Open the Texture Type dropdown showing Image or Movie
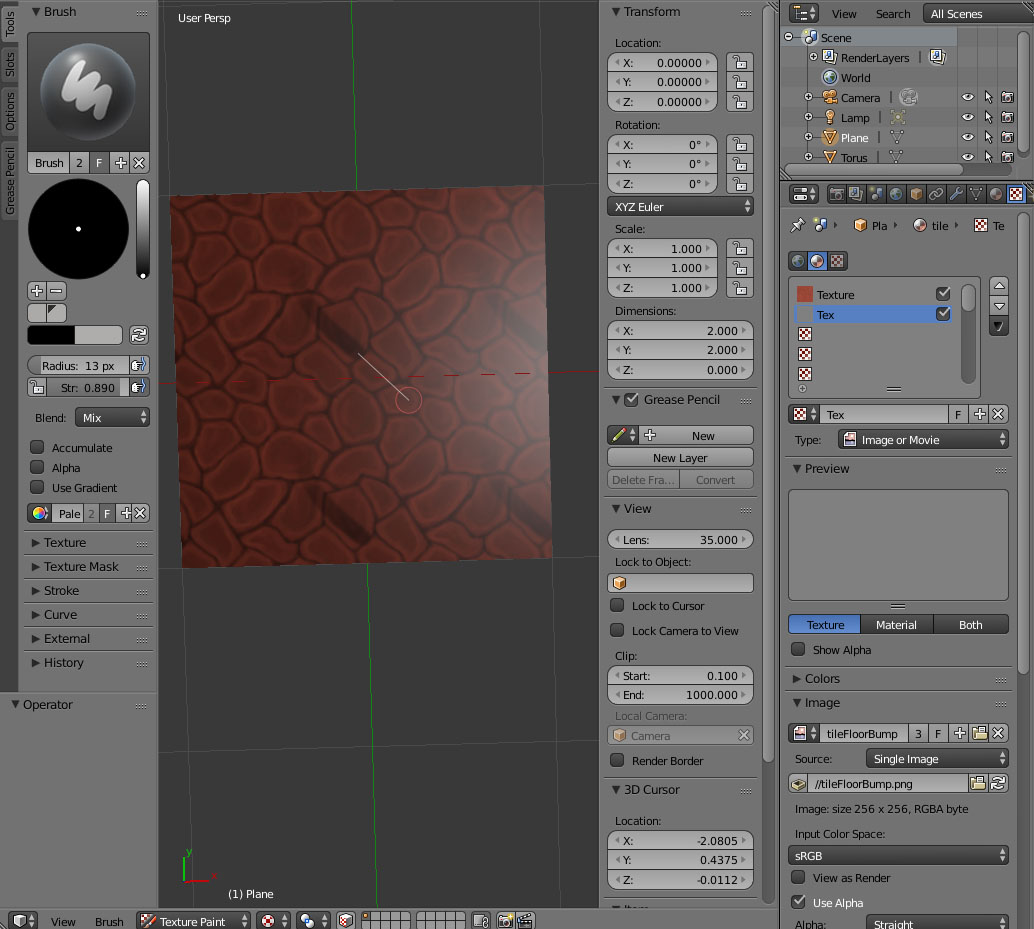 tap(922, 439)
